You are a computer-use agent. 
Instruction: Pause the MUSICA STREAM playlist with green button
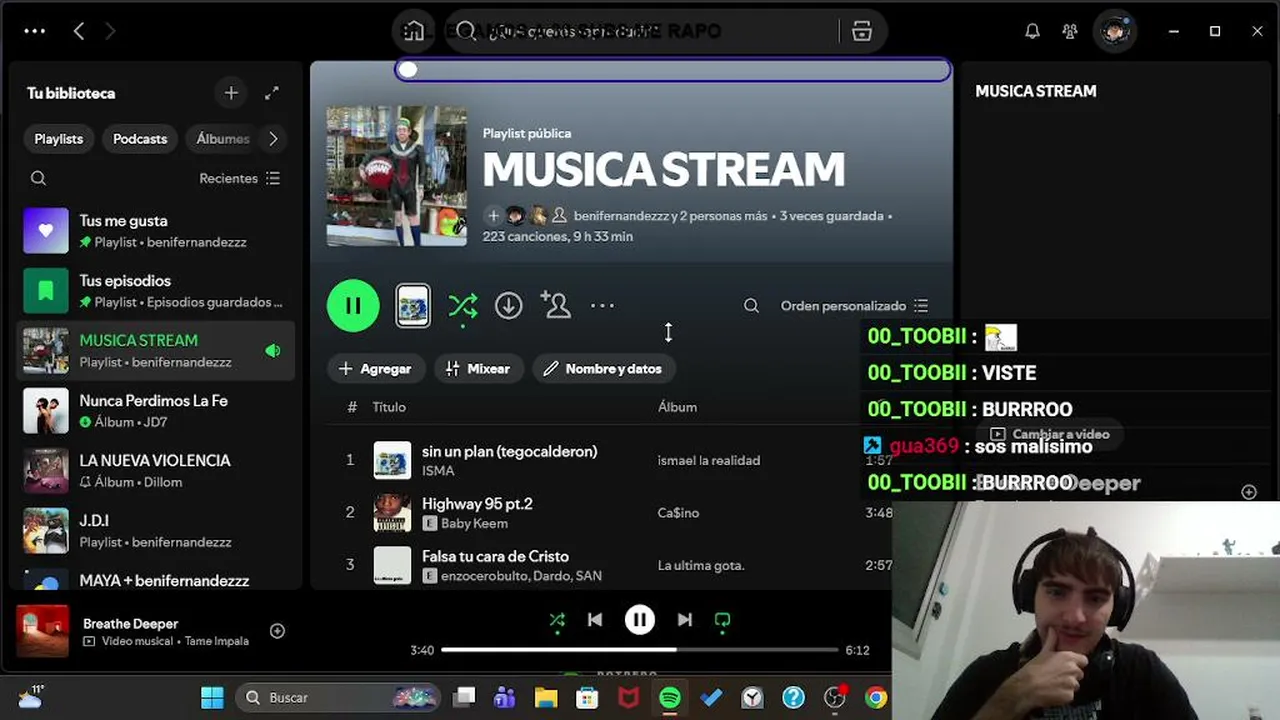353,305
